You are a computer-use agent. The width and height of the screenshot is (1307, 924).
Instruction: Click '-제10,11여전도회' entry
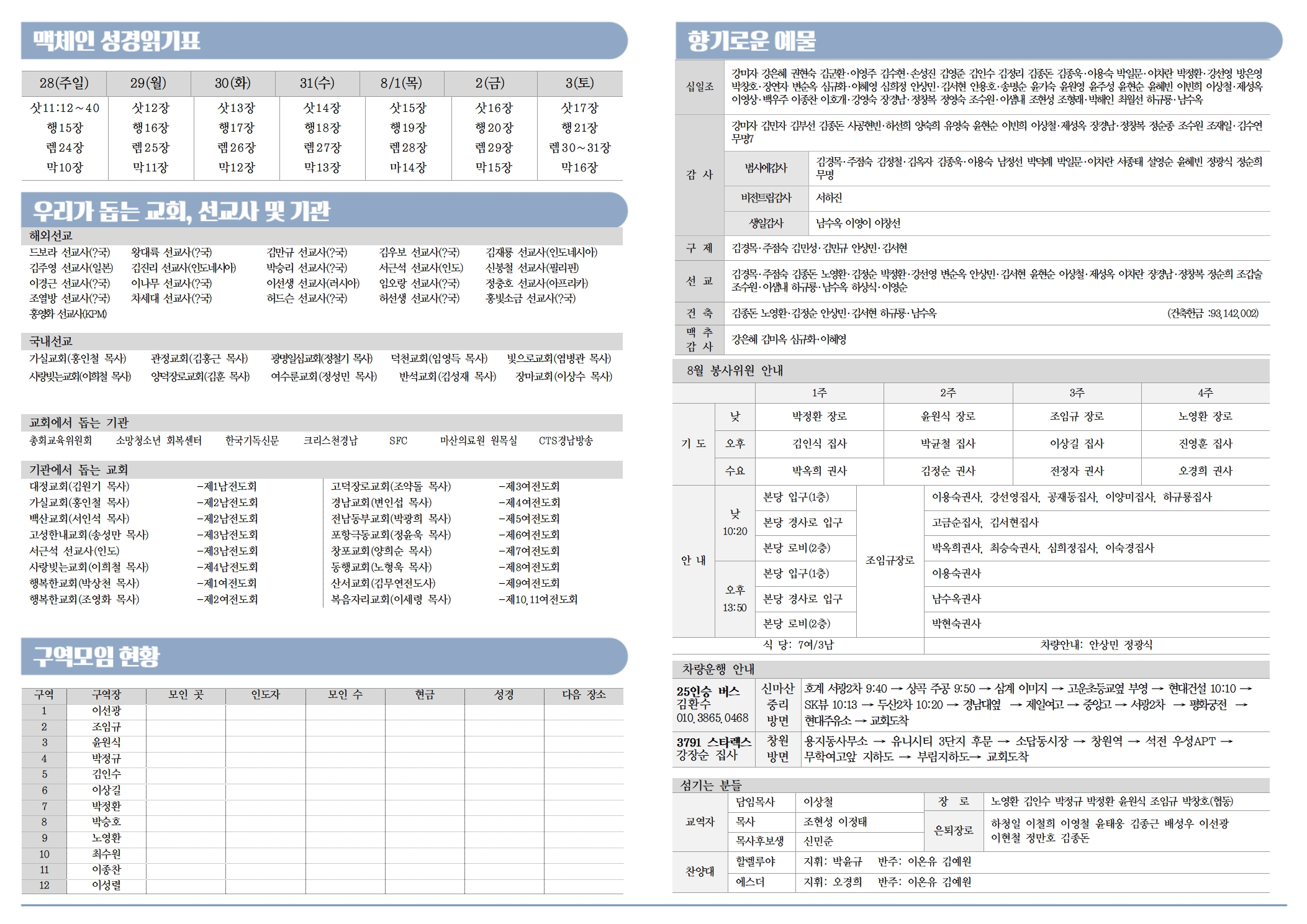[538, 600]
